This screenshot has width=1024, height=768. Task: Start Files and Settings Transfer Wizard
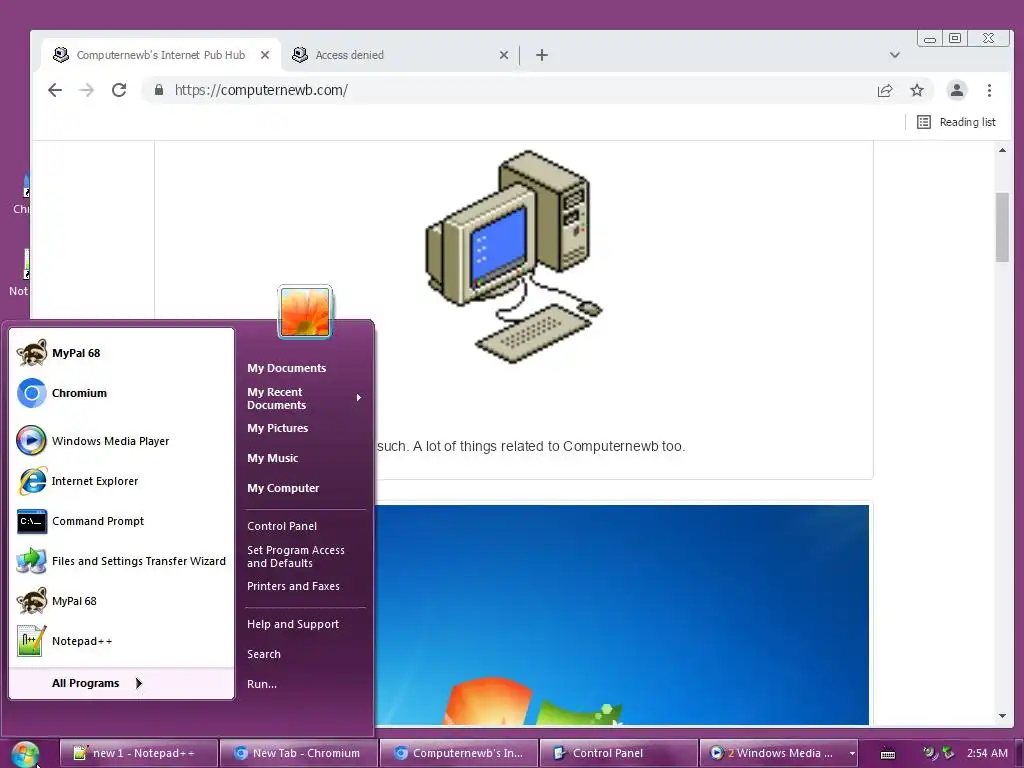pyautogui.click(x=121, y=561)
